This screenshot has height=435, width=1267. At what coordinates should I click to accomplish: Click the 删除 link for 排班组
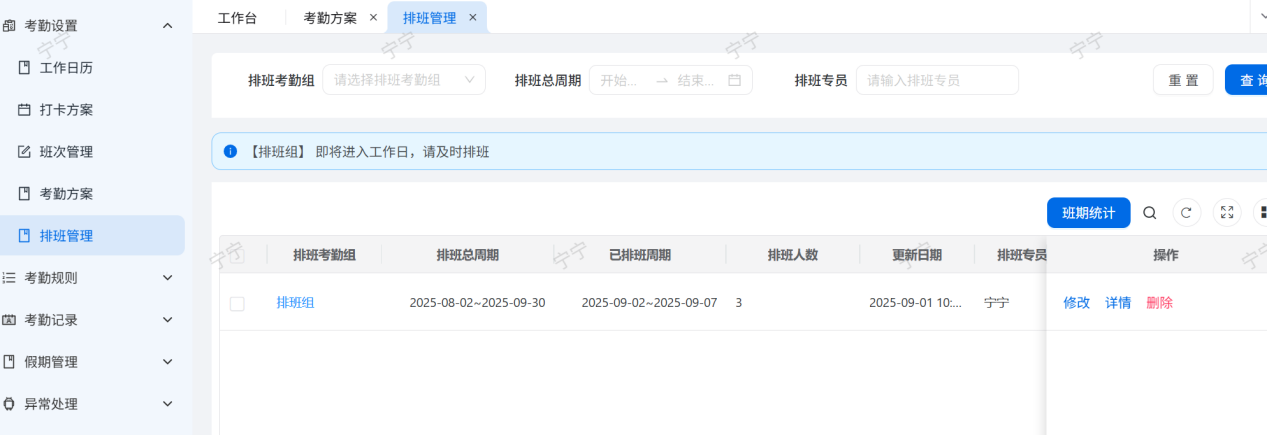coord(1159,303)
